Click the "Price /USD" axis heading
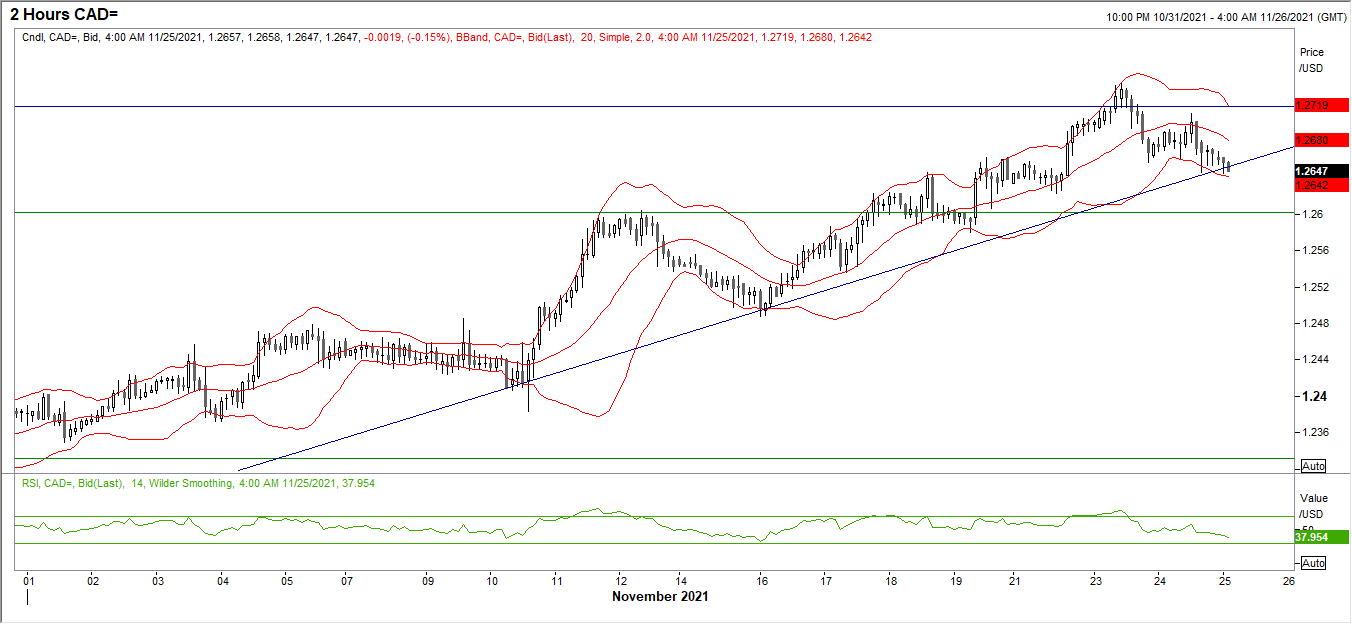Image resolution: width=1352 pixels, height=624 pixels. click(x=1311, y=59)
